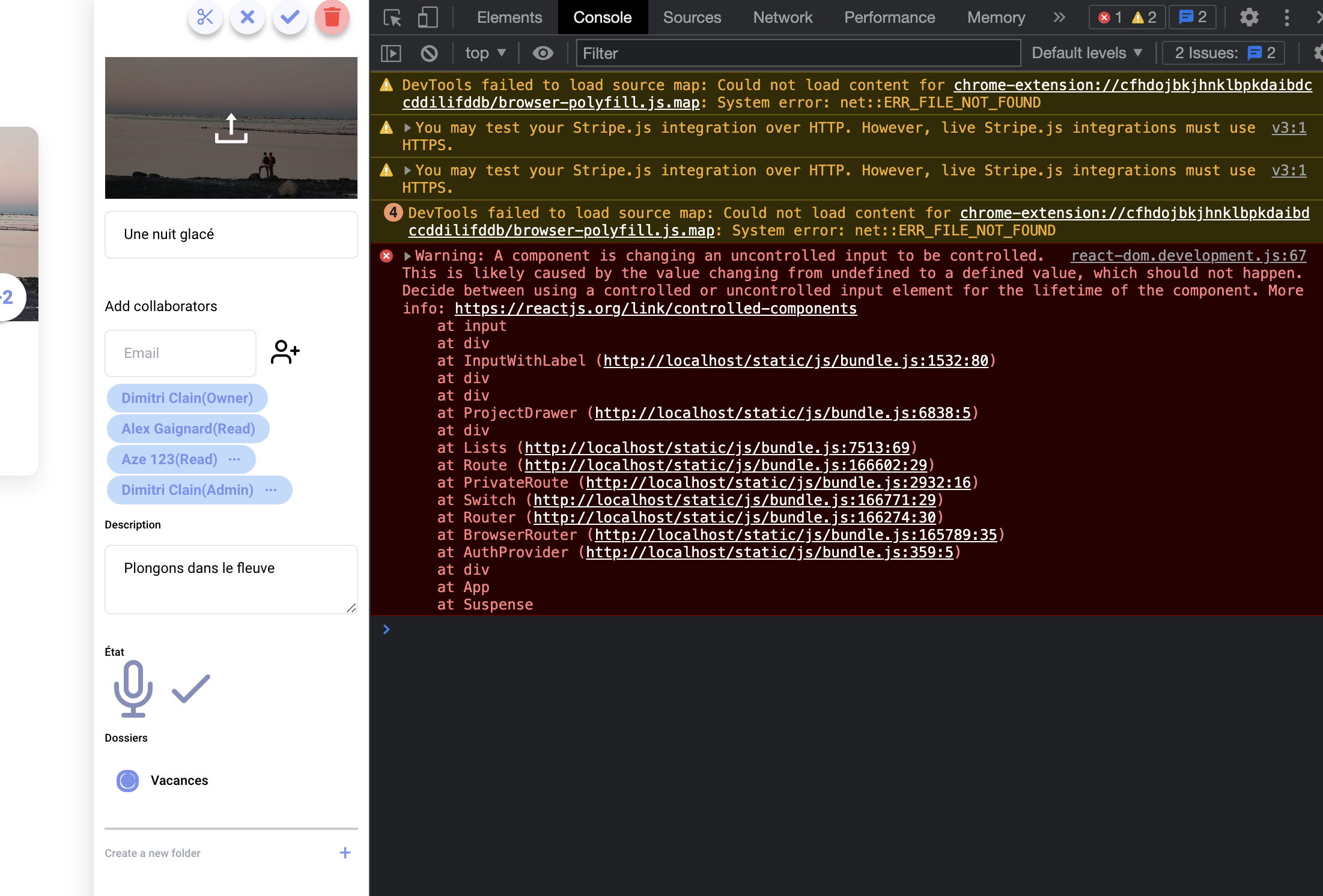Open the reactjs.org controlled-components link
This screenshot has width=1323, height=896.
pyautogui.click(x=655, y=309)
